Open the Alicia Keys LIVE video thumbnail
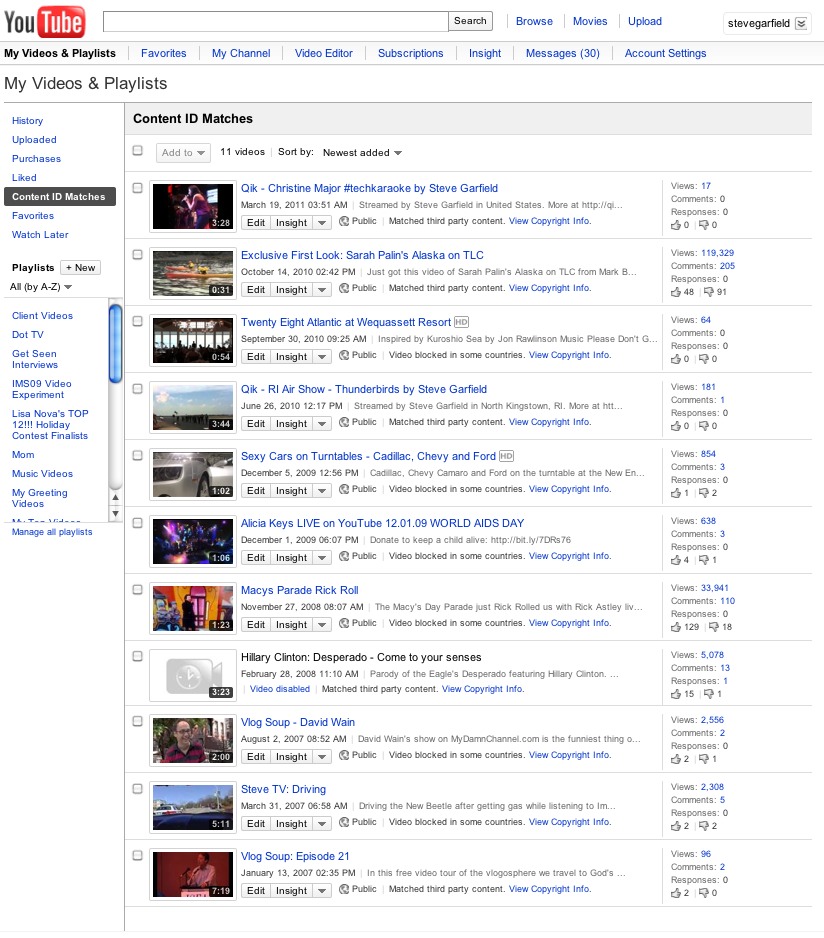The image size is (824, 938). (x=193, y=541)
